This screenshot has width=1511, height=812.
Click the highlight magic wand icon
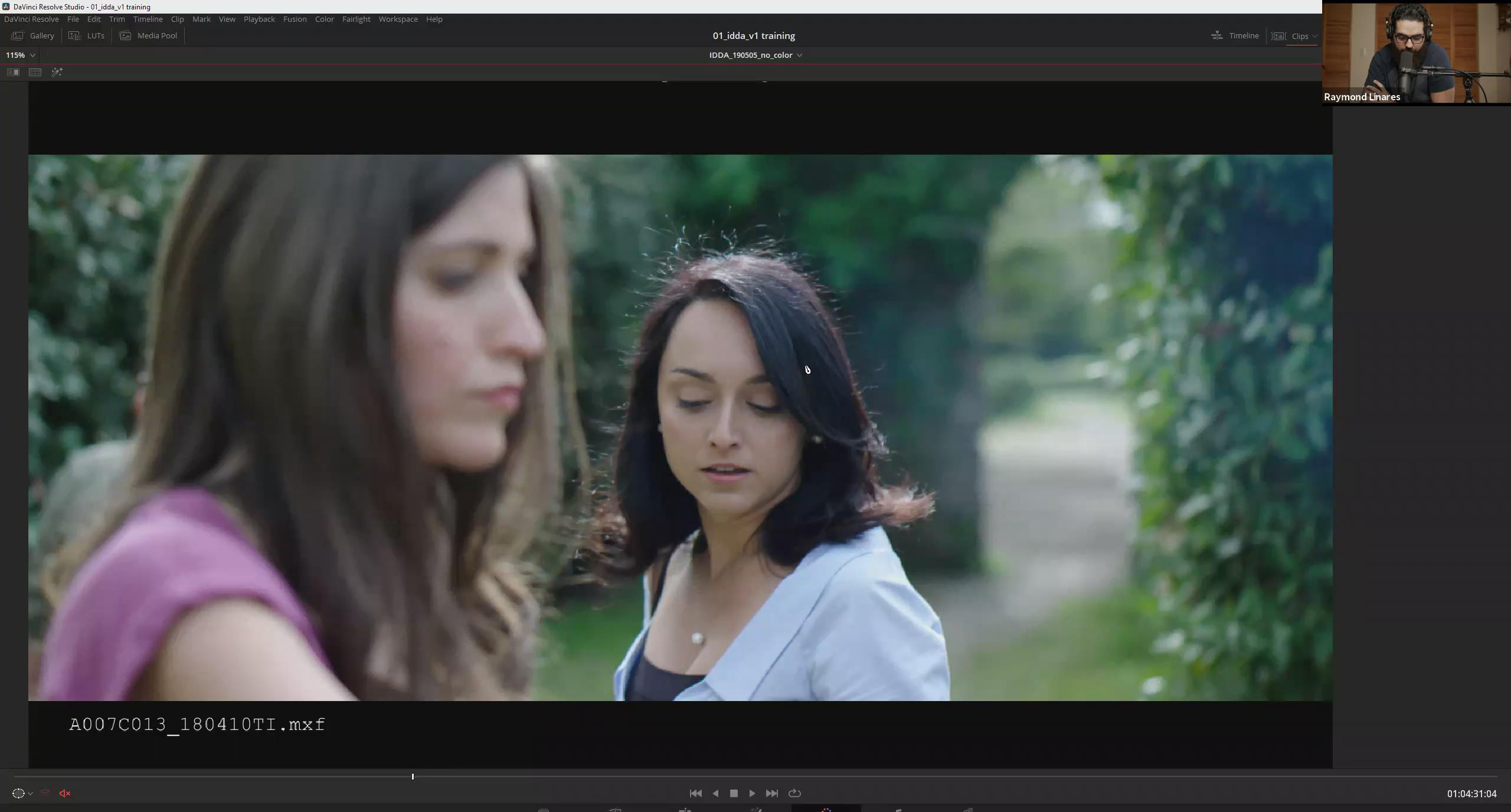(x=57, y=72)
